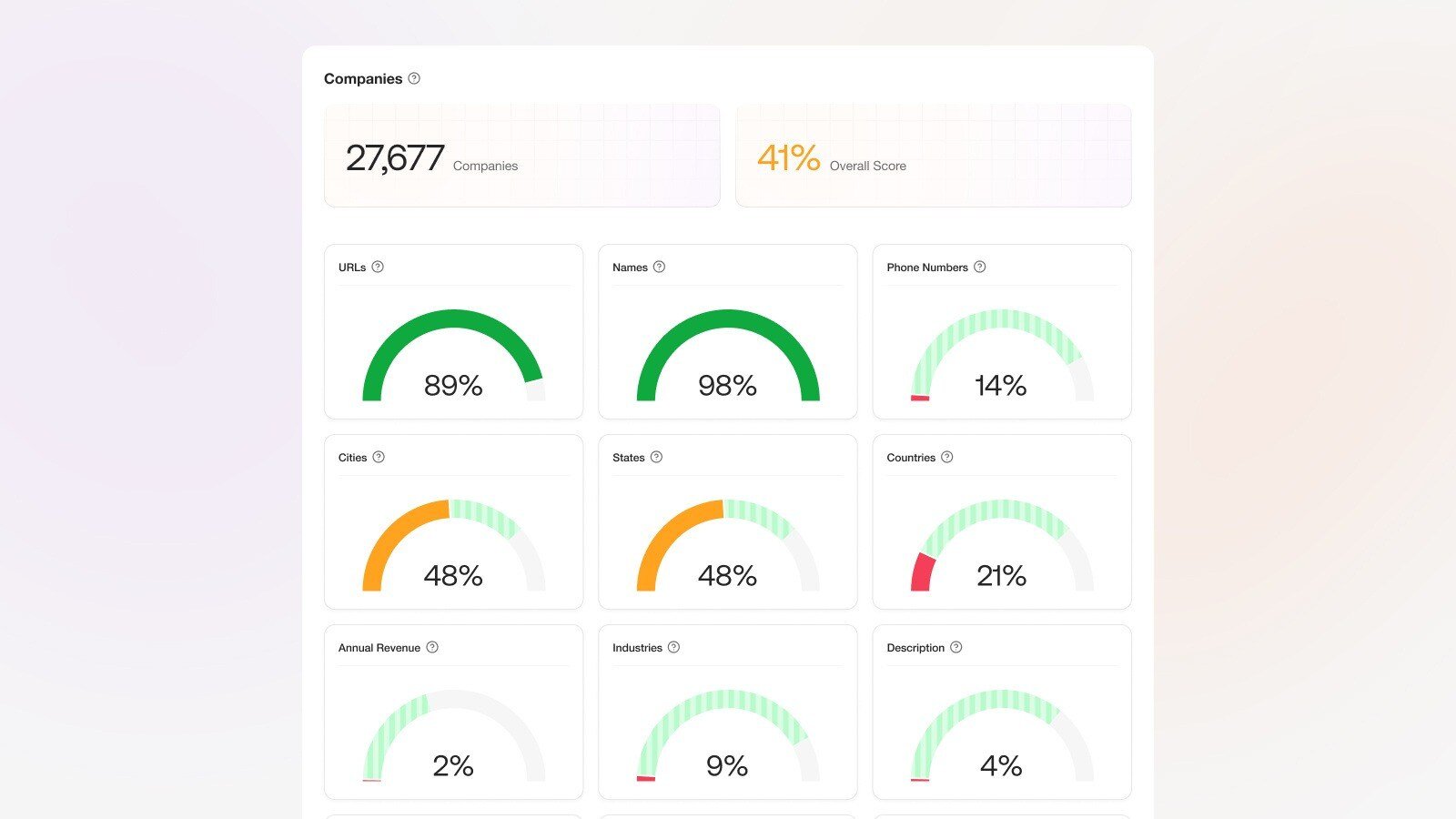1456x819 pixels.
Task: Click the help icon next to Companies heading
Action: [x=414, y=78]
